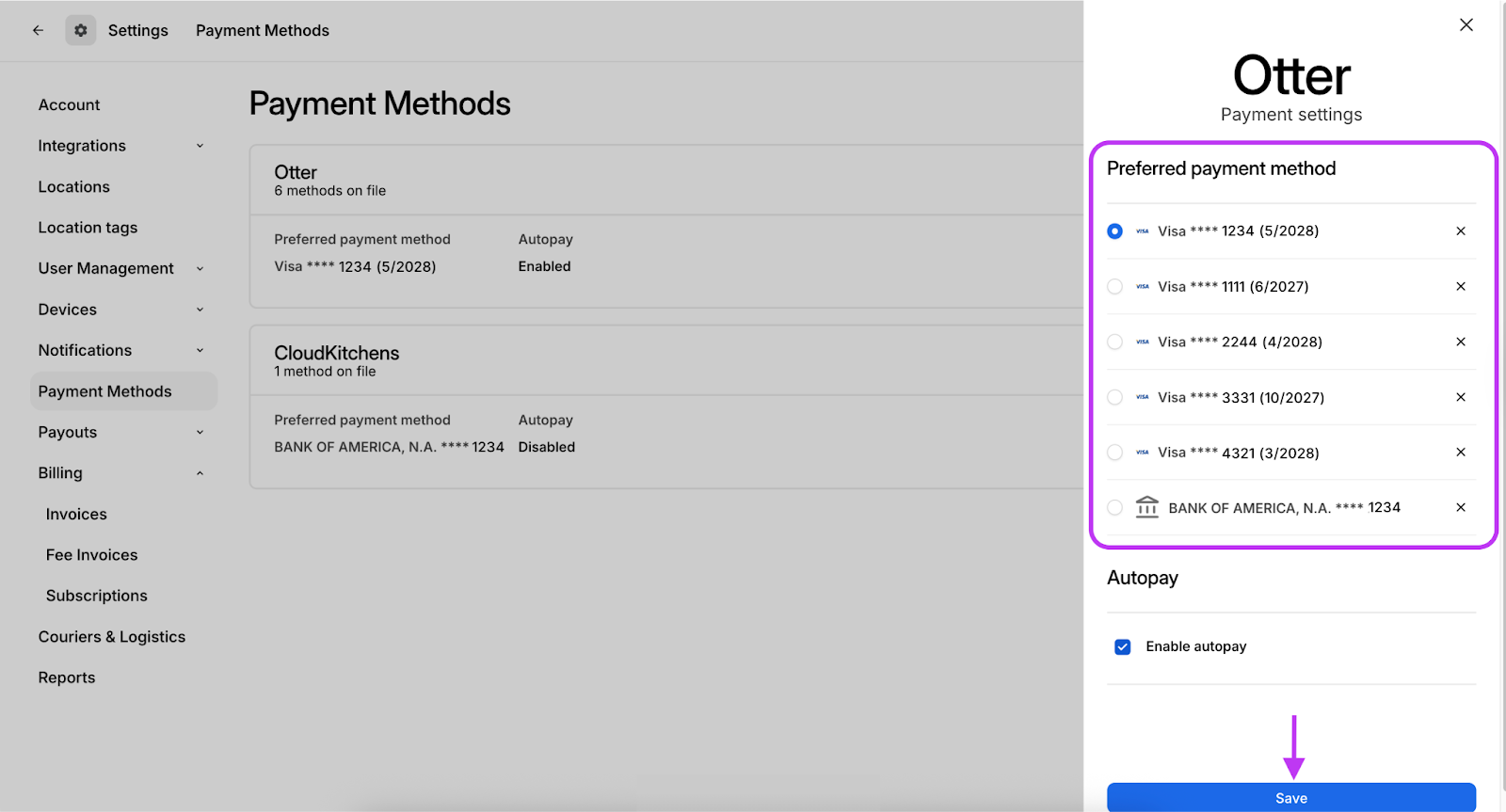The image size is (1506, 812).
Task: Click the Visa logo for card 3331
Action: pyautogui.click(x=1142, y=397)
